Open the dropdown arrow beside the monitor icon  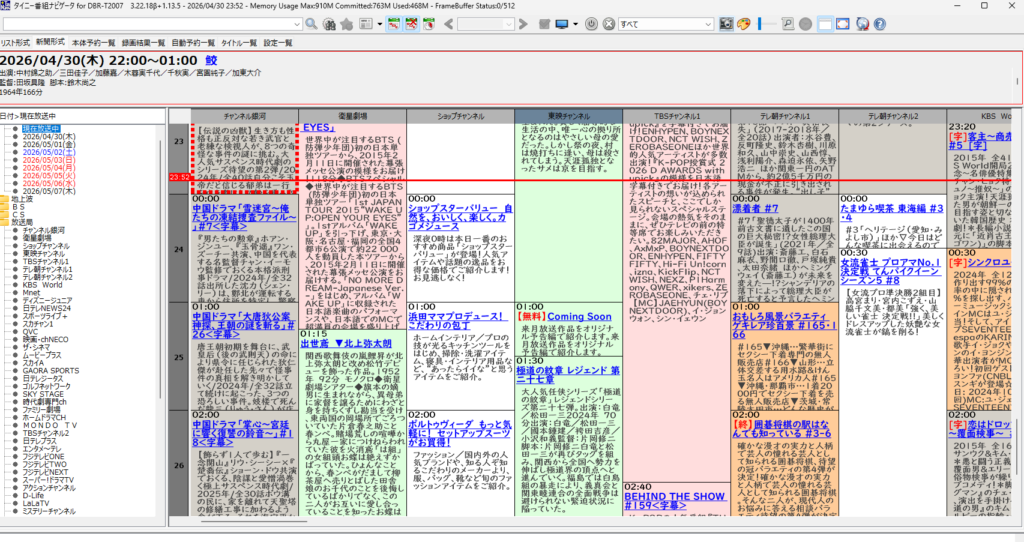(x=576, y=24)
